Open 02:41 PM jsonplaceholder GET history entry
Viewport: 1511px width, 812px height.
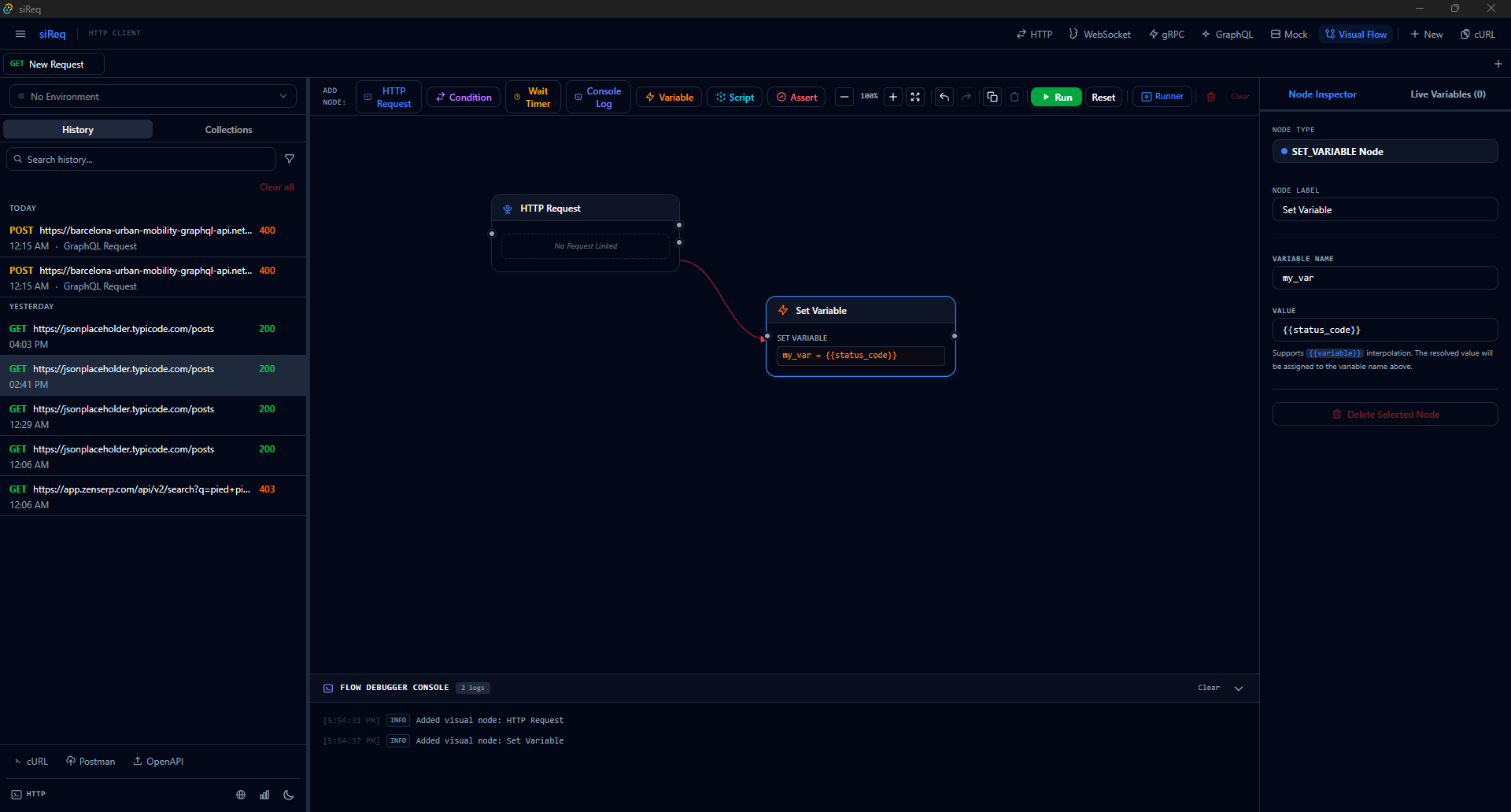coord(153,376)
